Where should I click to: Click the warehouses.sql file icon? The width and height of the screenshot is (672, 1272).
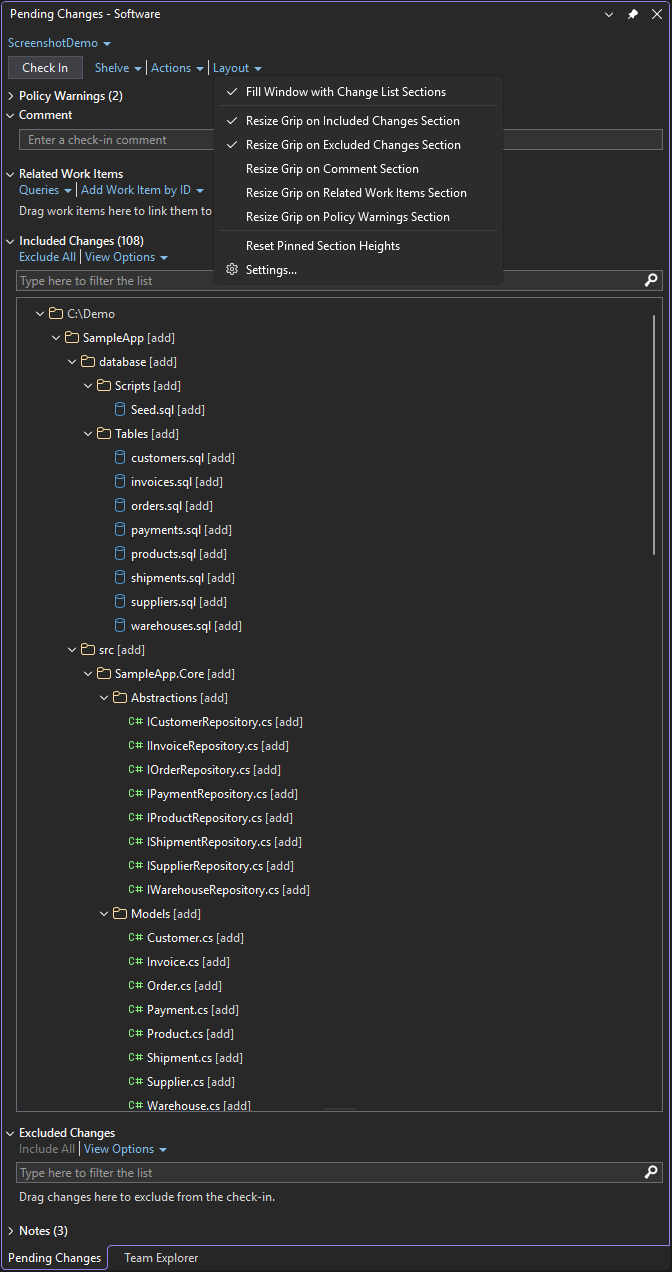[120, 626]
